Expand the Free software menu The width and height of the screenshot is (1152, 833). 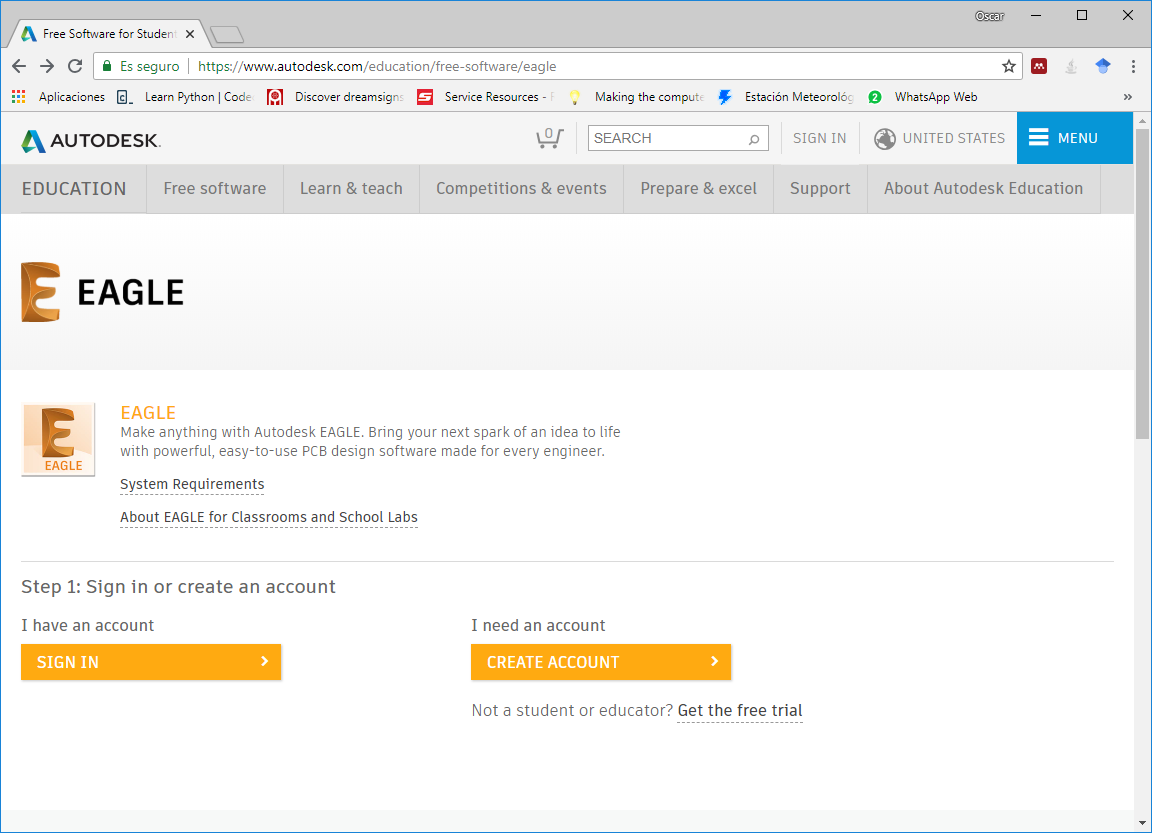click(214, 188)
